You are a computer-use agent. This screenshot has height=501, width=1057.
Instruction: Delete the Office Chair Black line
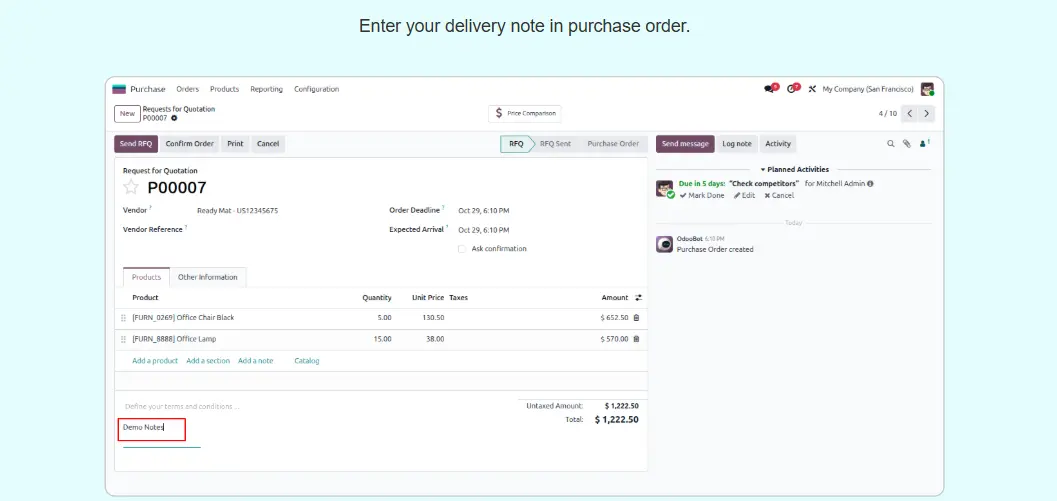pos(636,318)
